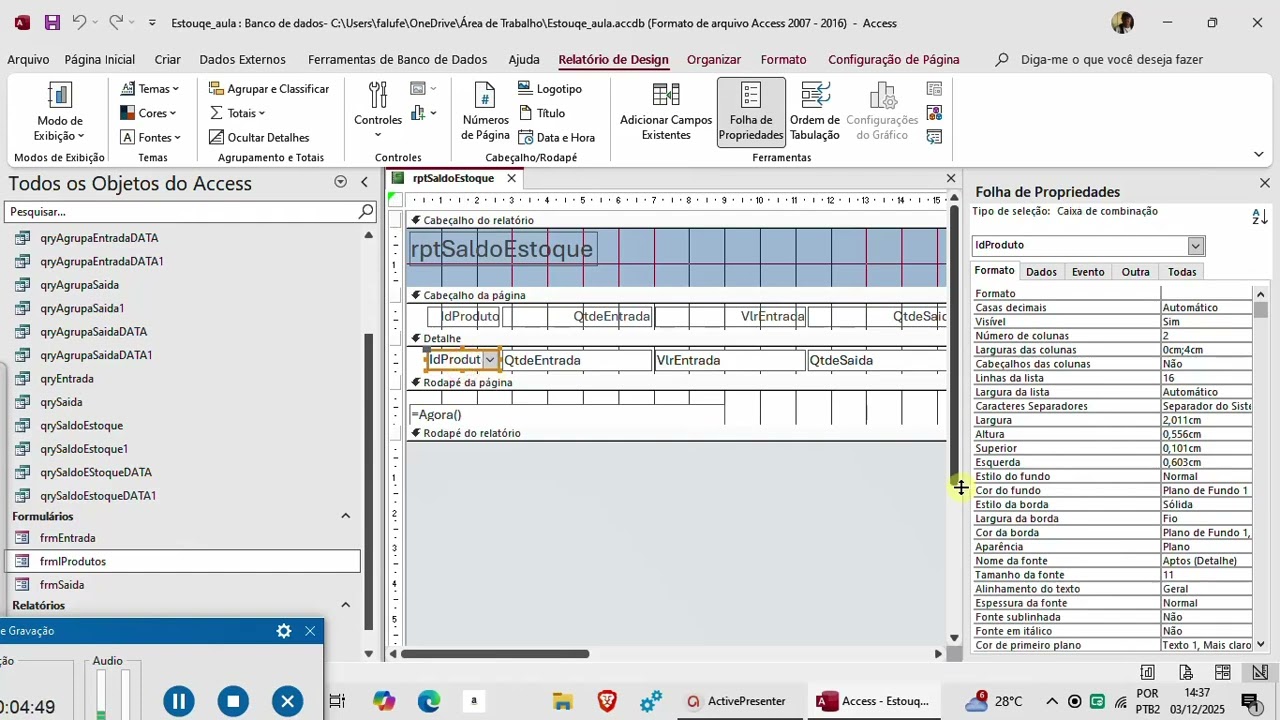Open Microsoft Edge from the taskbar
Viewport: 1280px width, 720px height.
tap(429, 701)
